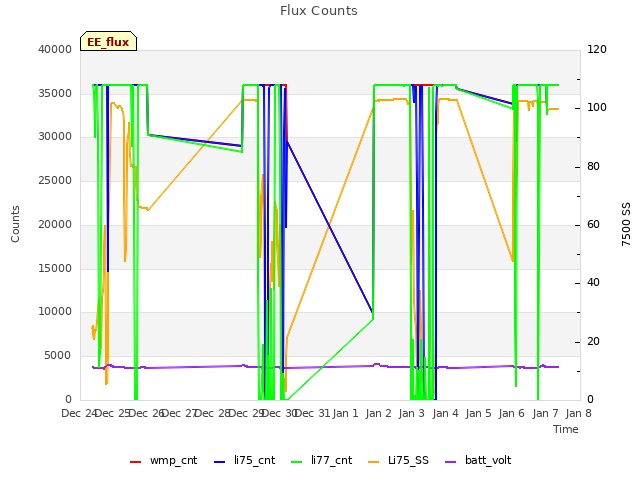Screen dimensions: 640x480
Task: Click the EE_flux label tag
Action: click(x=108, y=41)
